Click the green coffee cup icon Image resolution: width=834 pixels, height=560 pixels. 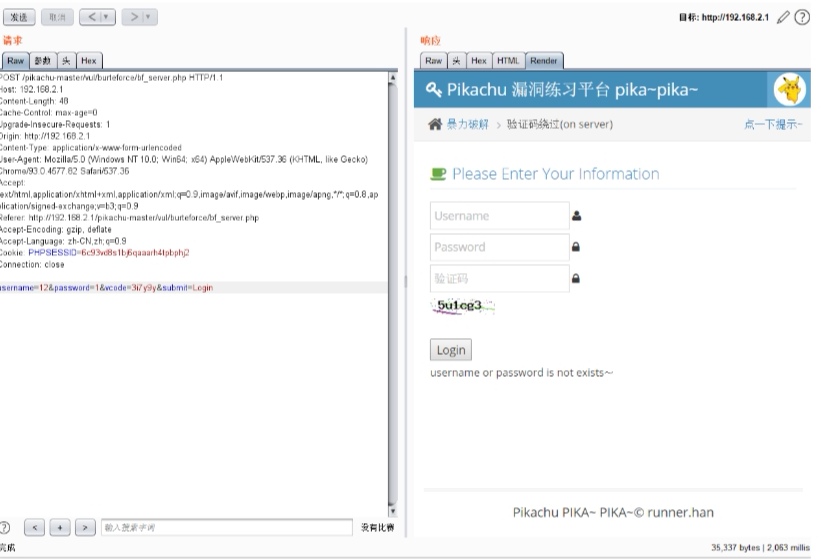pos(438,174)
